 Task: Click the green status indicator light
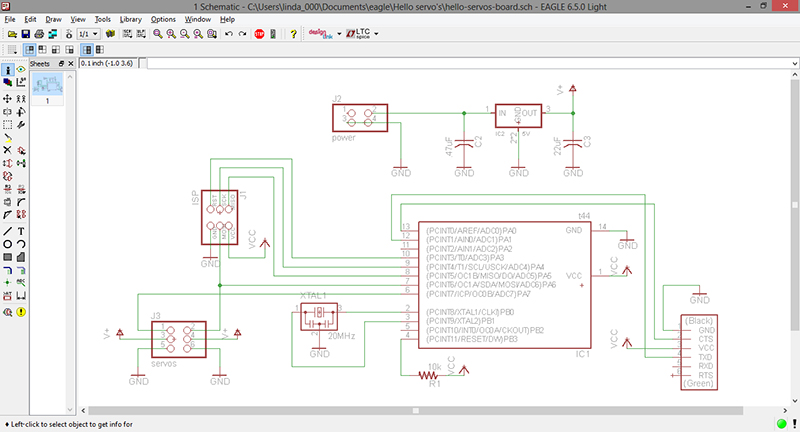[x=781, y=424]
